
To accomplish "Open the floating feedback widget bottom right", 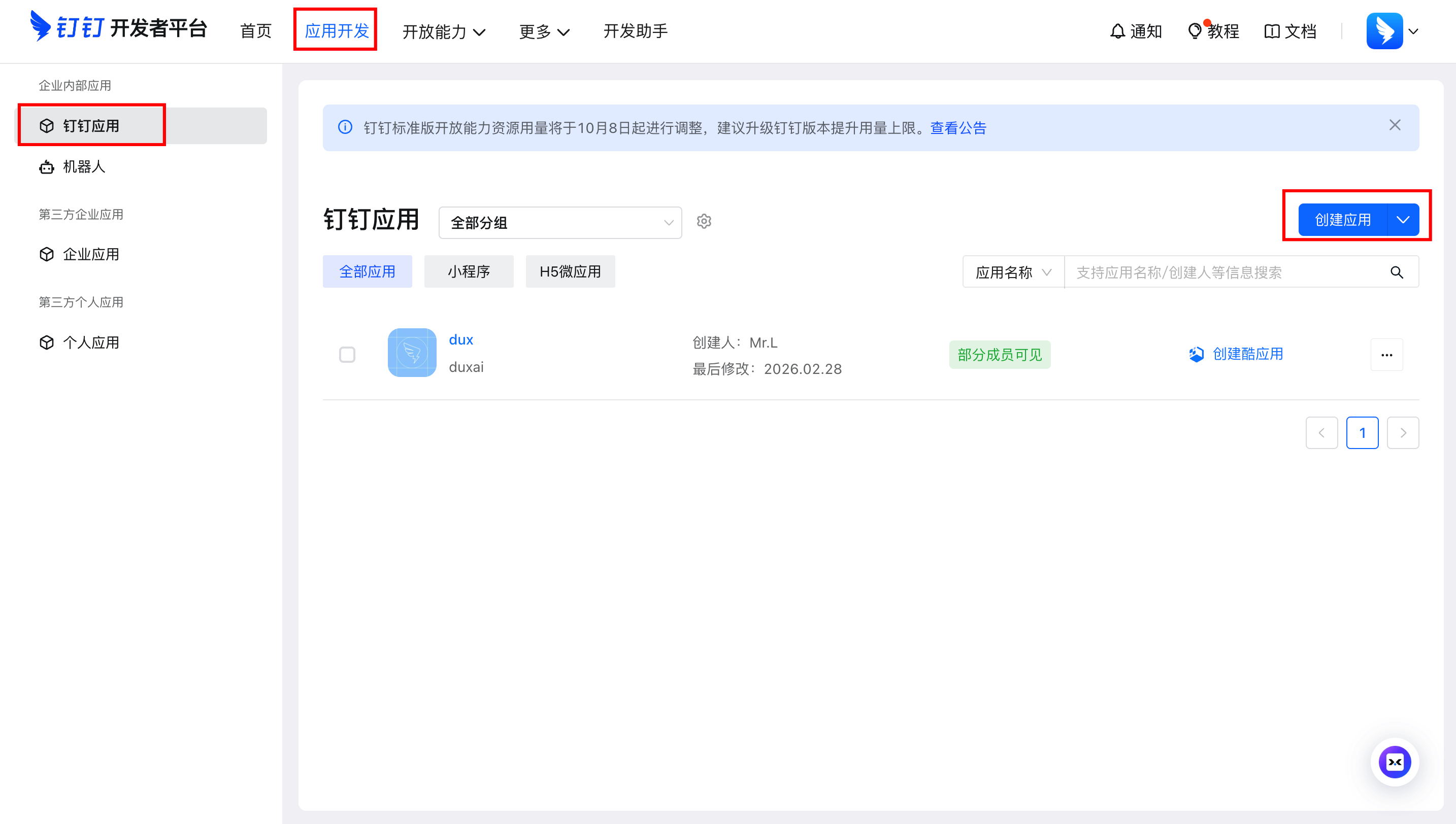I will 1395,762.
